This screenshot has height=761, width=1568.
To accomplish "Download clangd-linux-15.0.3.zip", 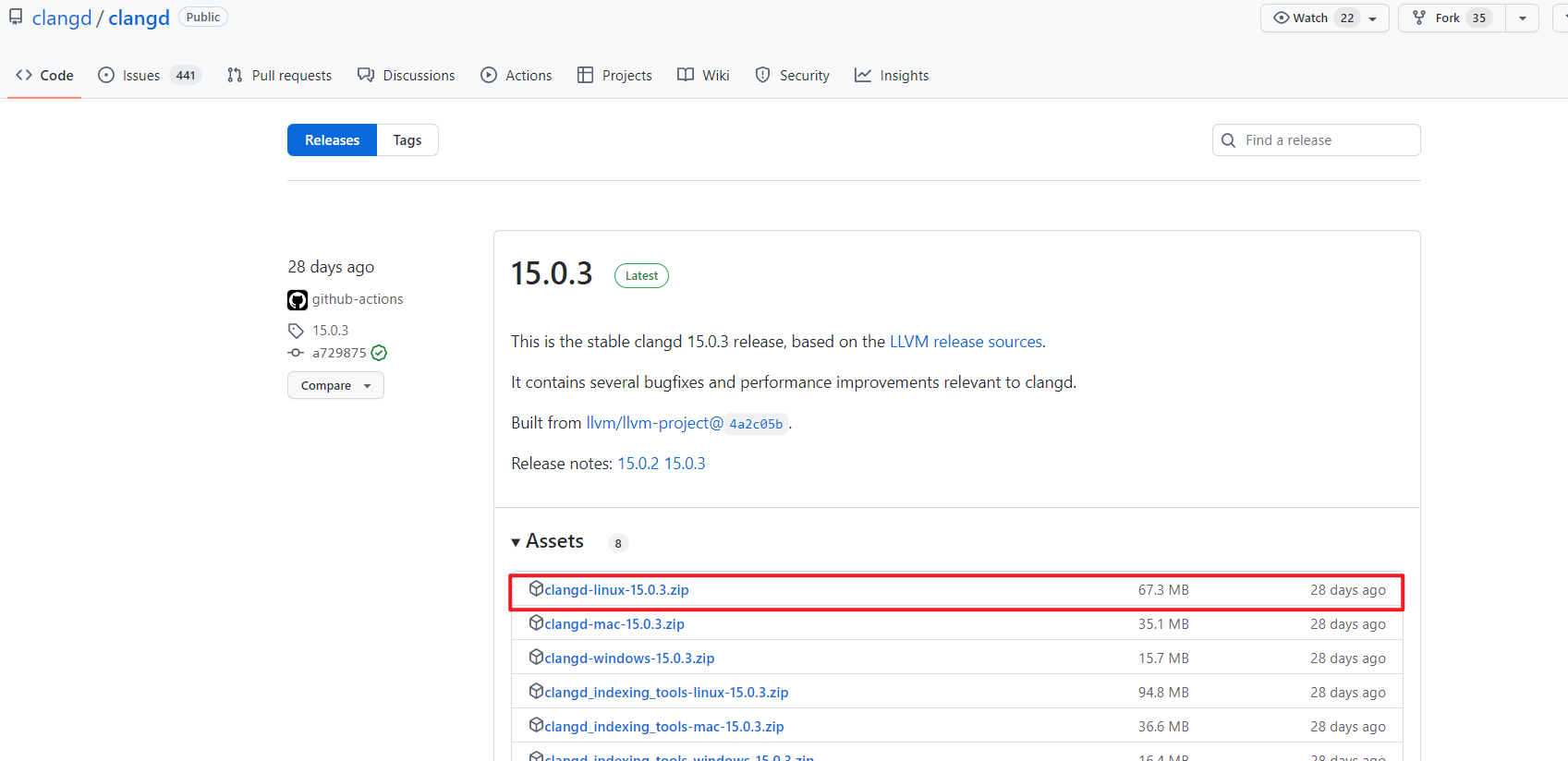I will (x=616, y=590).
